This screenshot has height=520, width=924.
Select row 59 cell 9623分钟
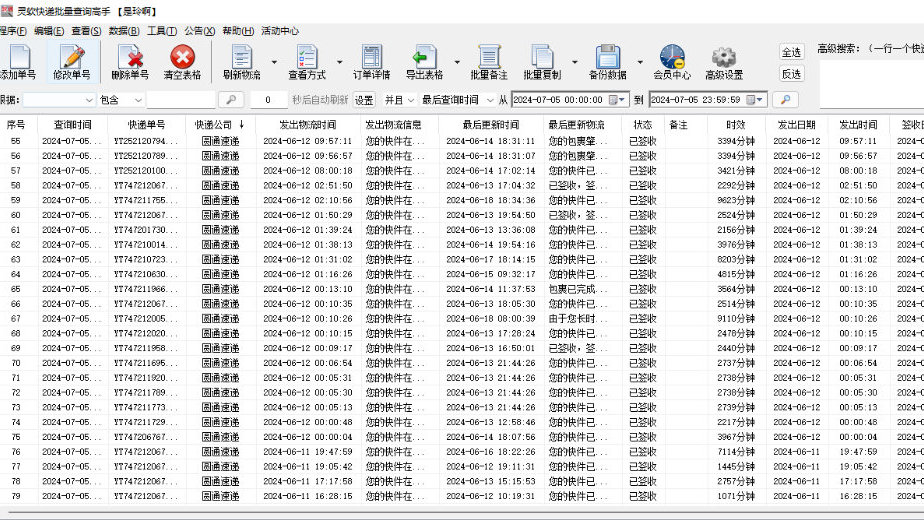point(735,200)
